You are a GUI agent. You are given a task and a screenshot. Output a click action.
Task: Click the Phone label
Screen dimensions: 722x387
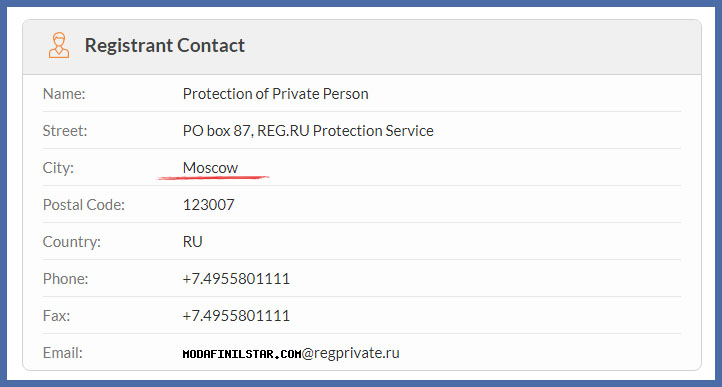pyautogui.click(x=65, y=279)
